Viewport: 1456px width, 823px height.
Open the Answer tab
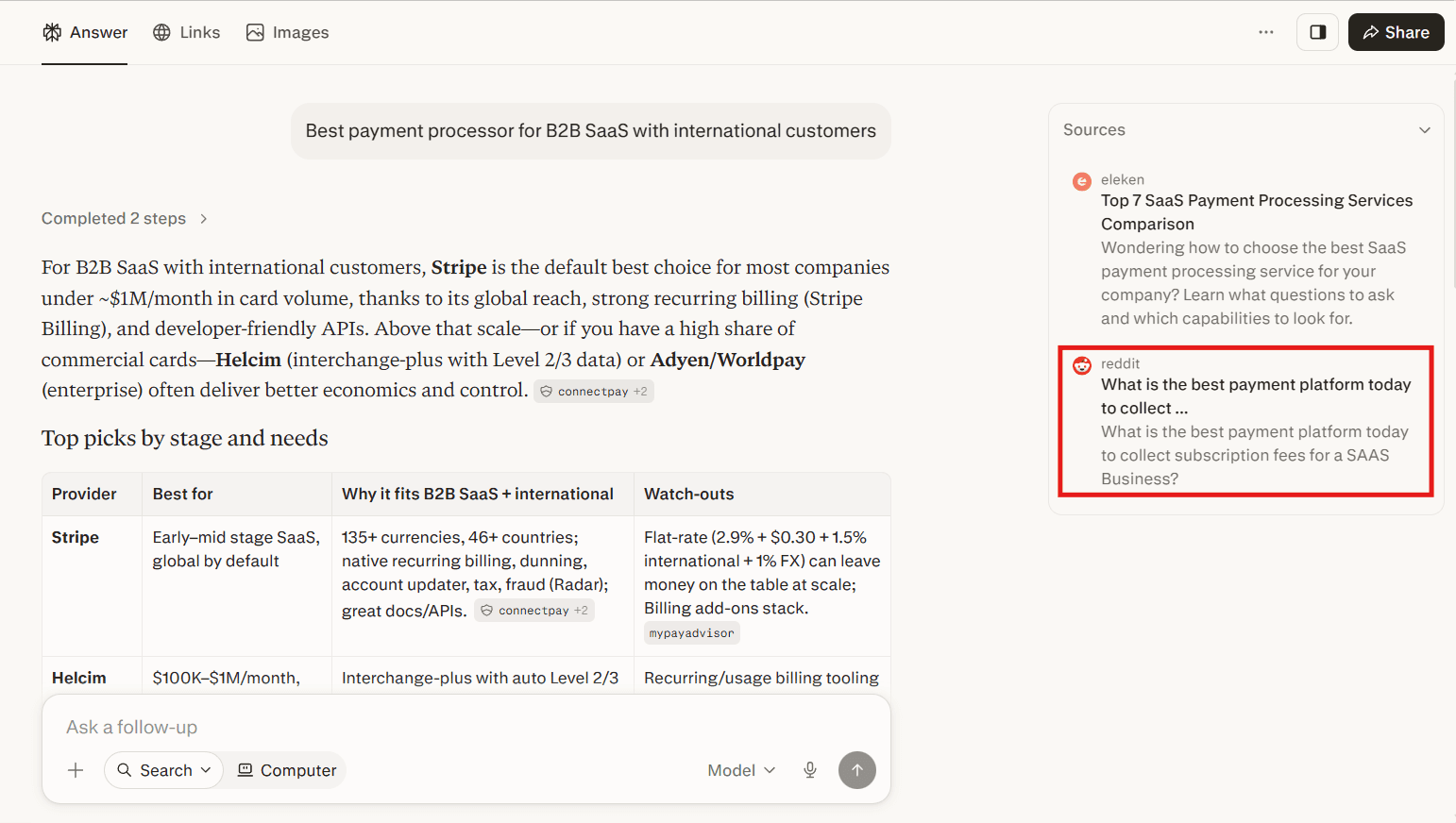point(85,32)
